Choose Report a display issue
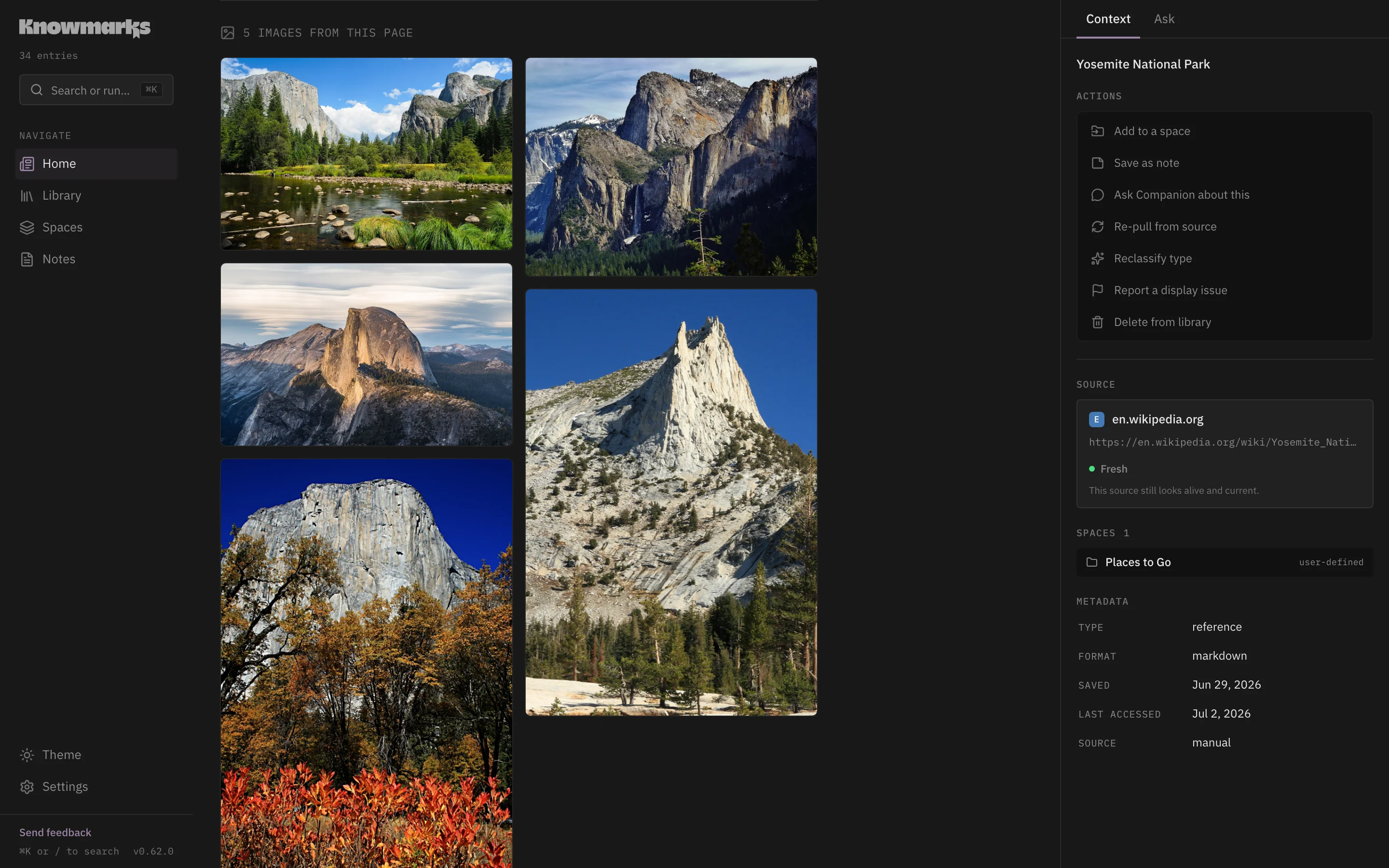1389x868 pixels. pos(1225,290)
